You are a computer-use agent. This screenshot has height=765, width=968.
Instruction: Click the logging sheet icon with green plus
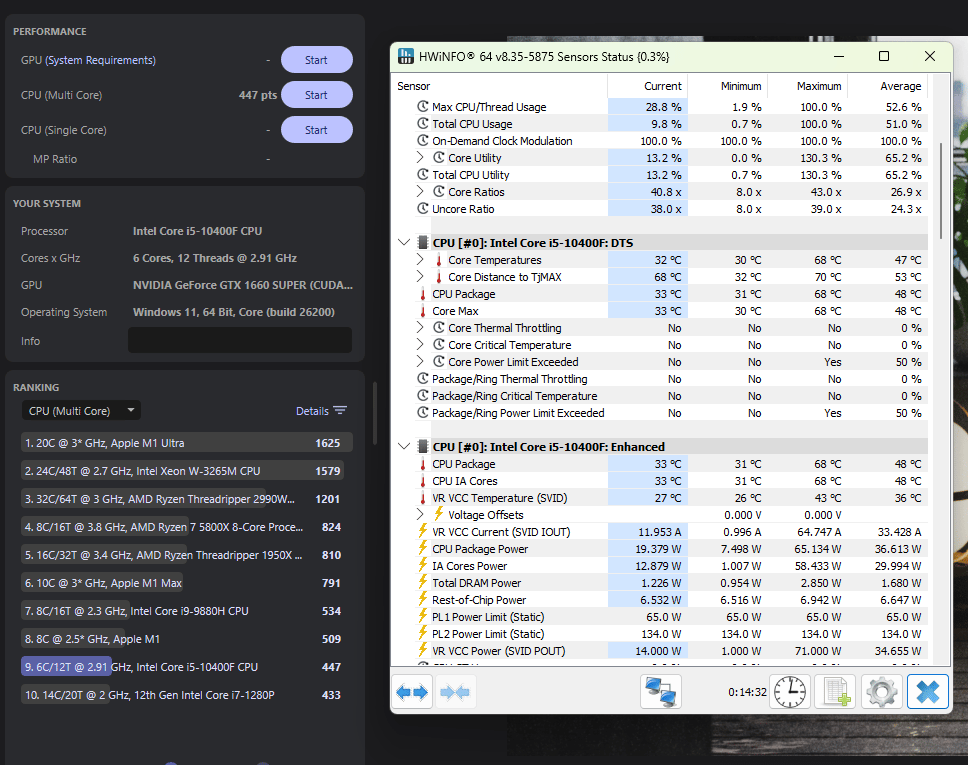[836, 692]
